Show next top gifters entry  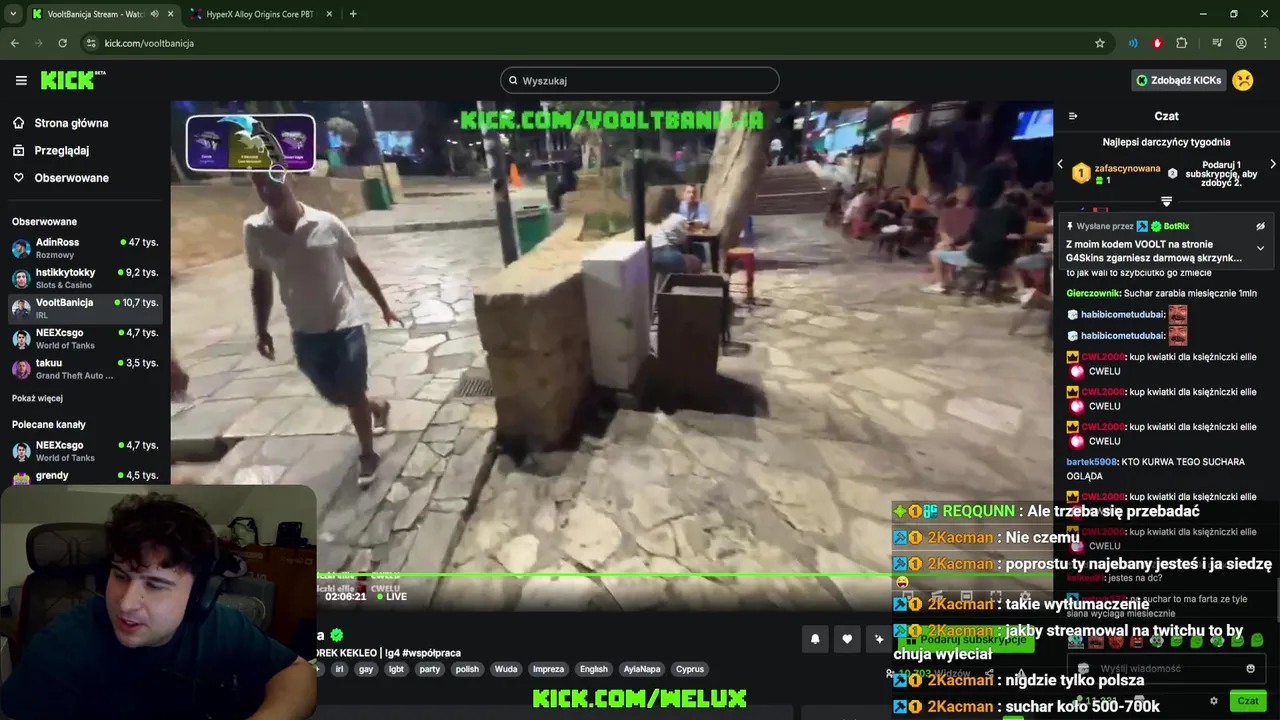[1272, 164]
